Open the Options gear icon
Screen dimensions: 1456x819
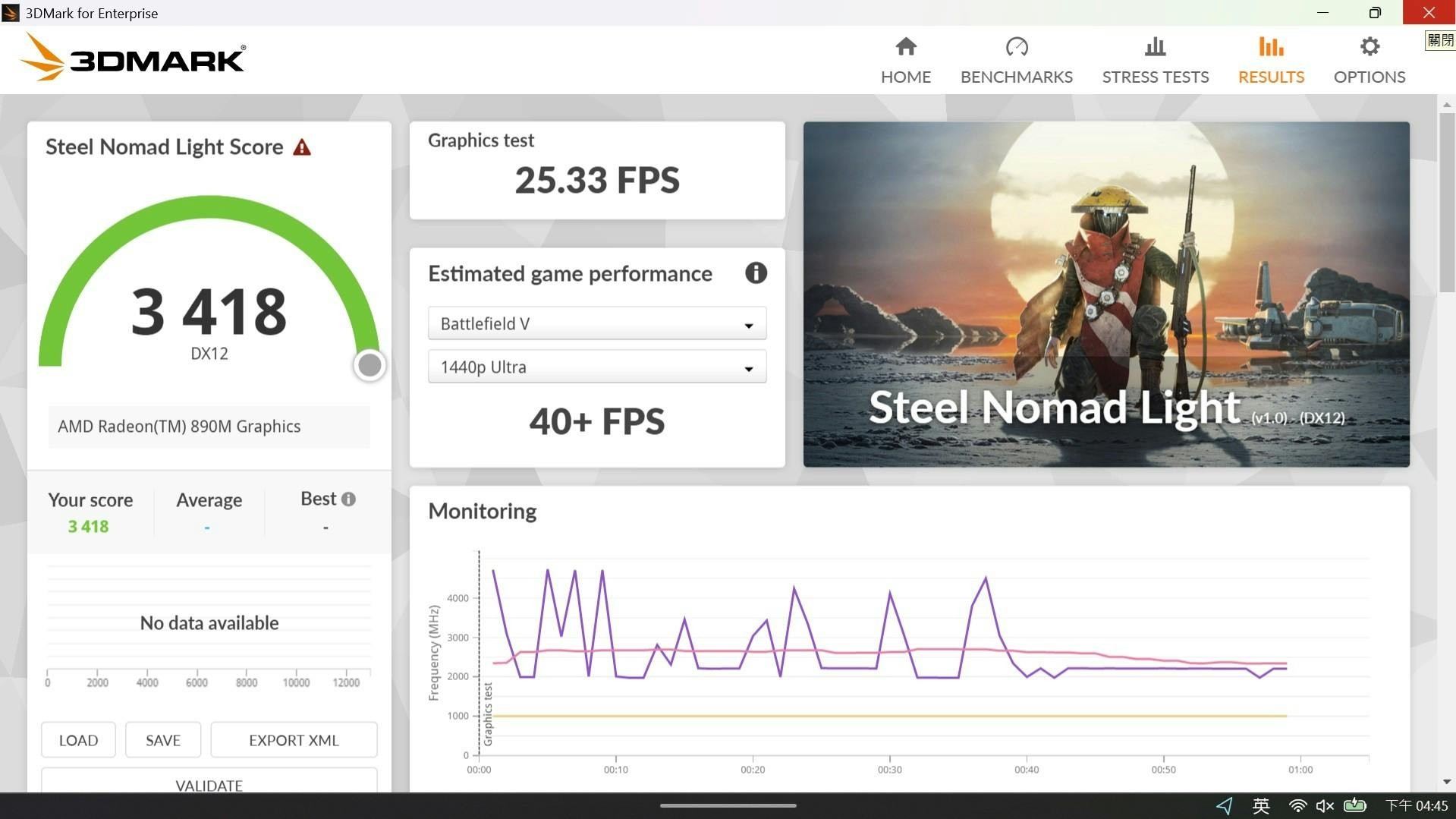coord(1370,47)
